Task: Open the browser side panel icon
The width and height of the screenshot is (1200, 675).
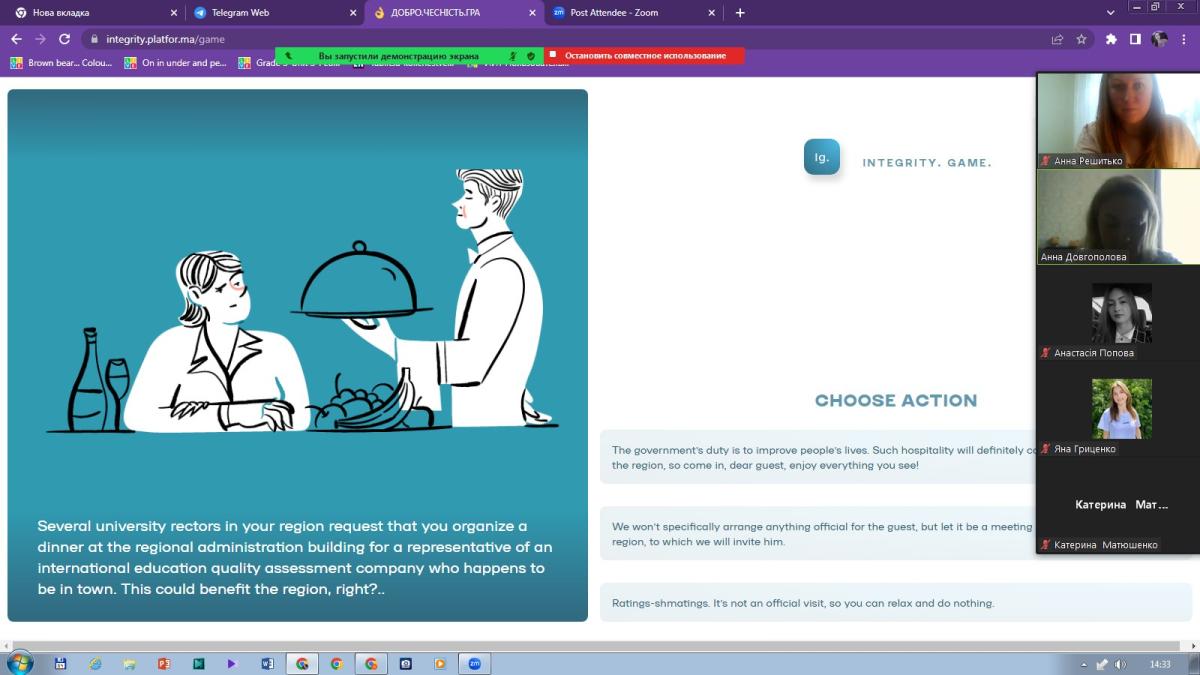Action: [1135, 39]
